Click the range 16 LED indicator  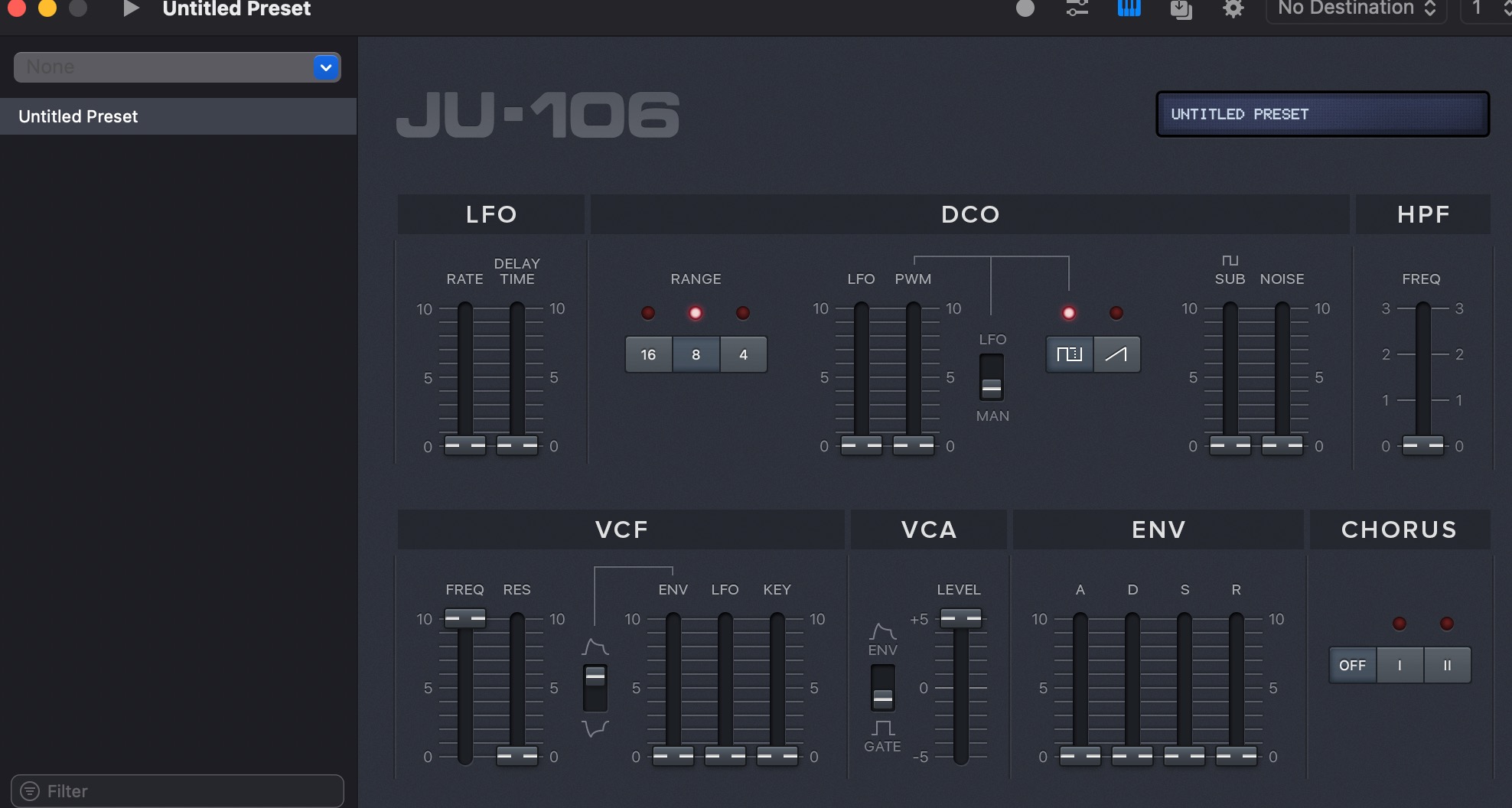tap(648, 313)
